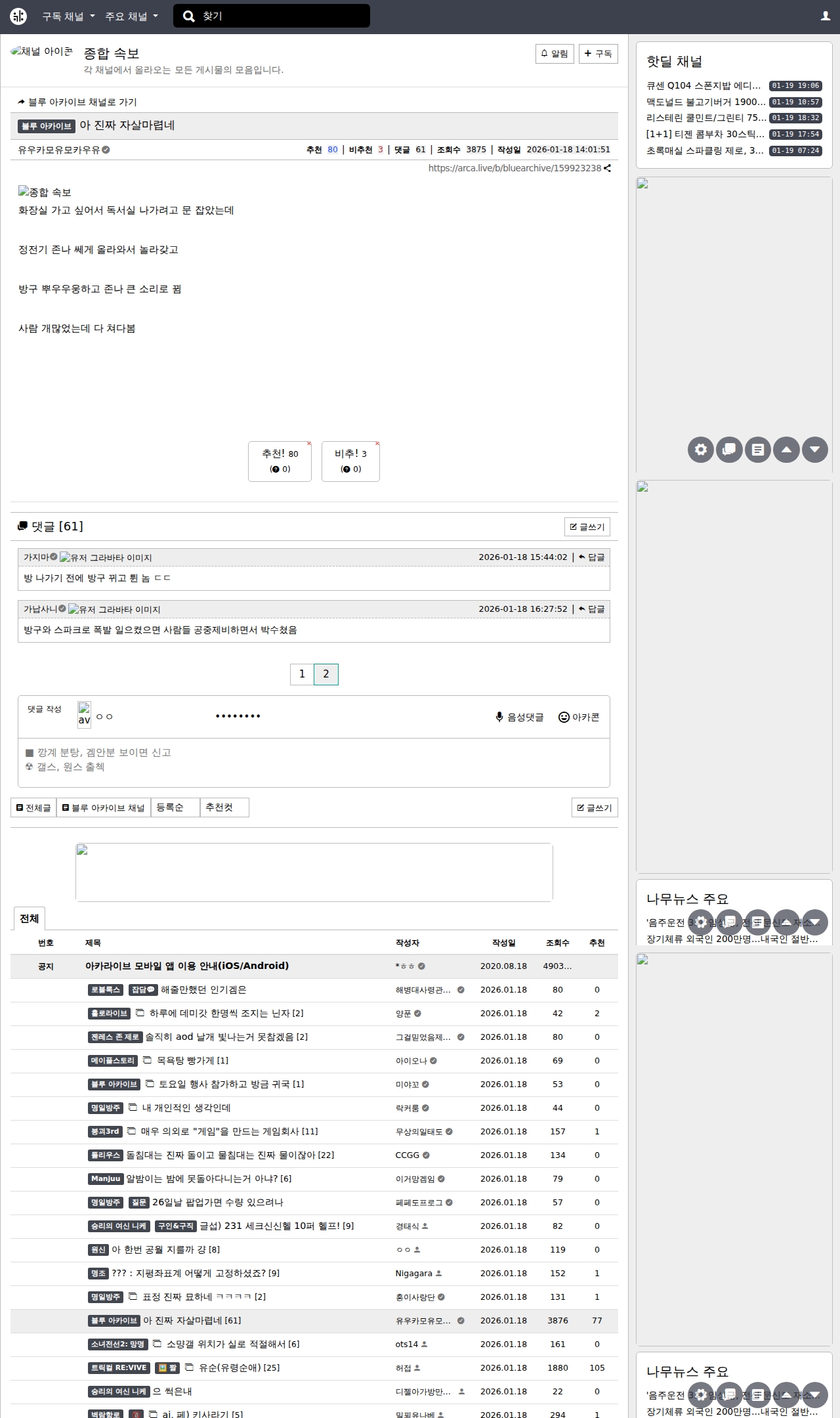Click author CCGG in the post list
The width and height of the screenshot is (840, 1418).
point(407,1155)
